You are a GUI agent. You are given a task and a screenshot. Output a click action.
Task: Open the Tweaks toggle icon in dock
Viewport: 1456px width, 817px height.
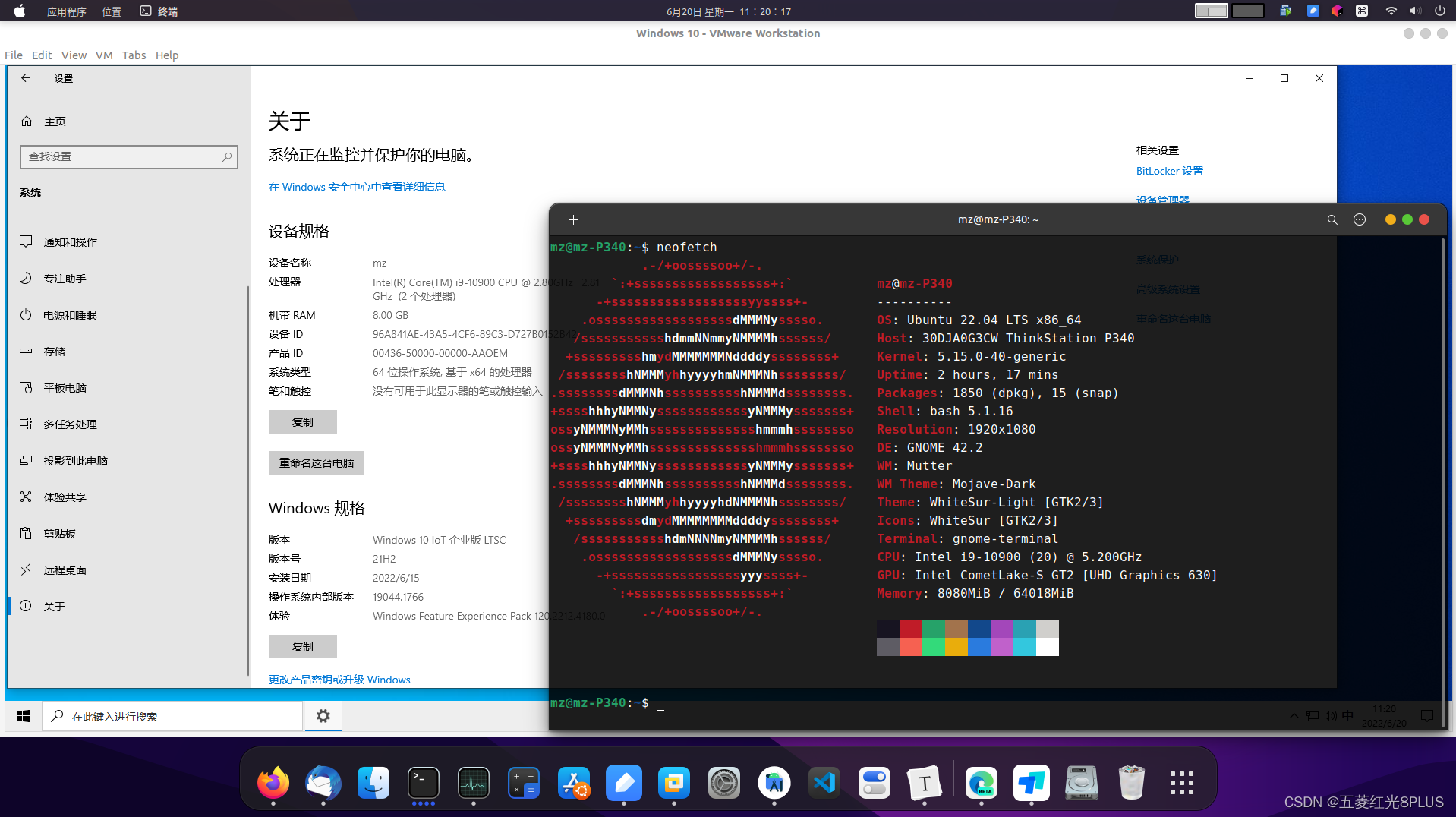(875, 782)
